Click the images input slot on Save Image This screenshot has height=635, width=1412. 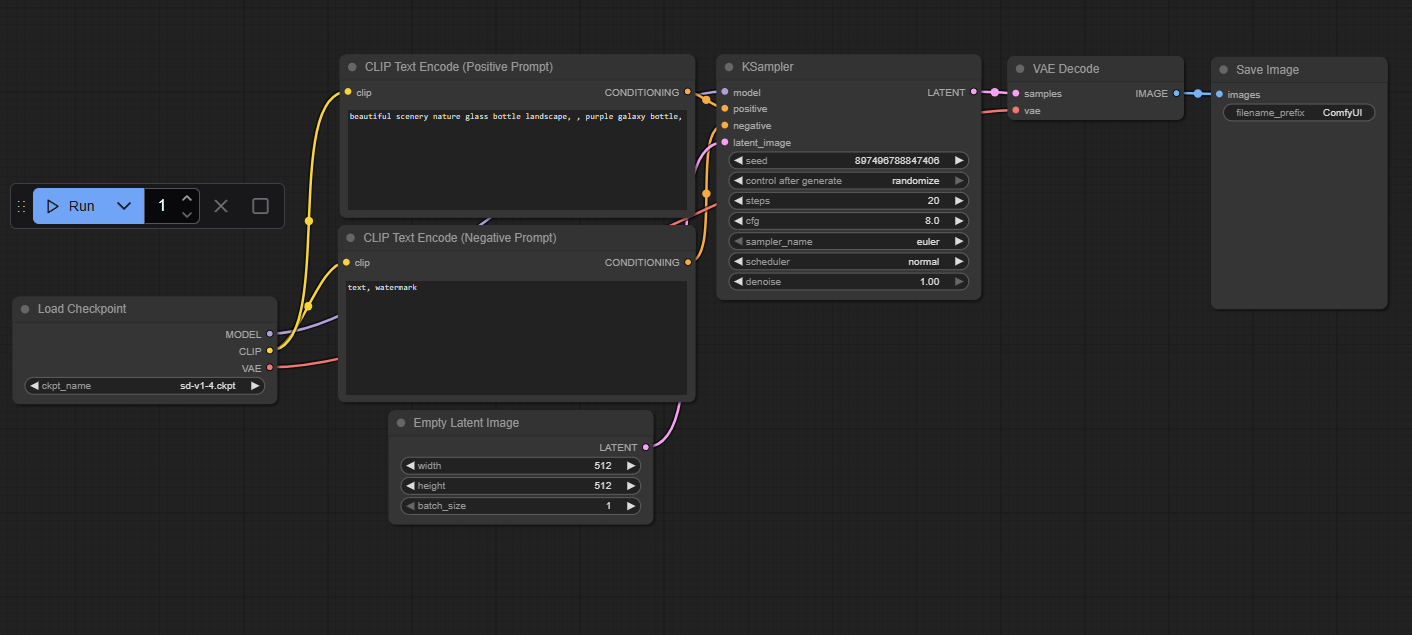tap(1219, 95)
